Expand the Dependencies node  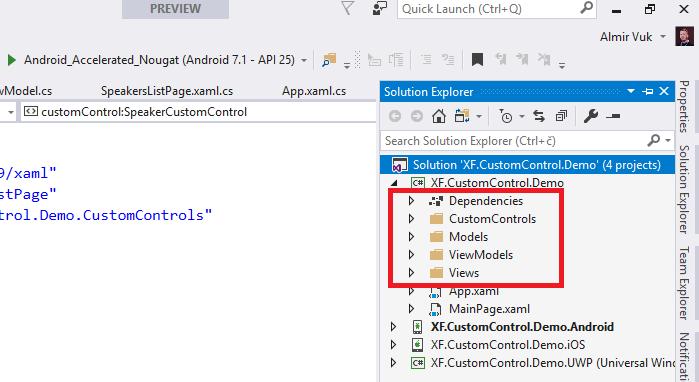[411, 201]
